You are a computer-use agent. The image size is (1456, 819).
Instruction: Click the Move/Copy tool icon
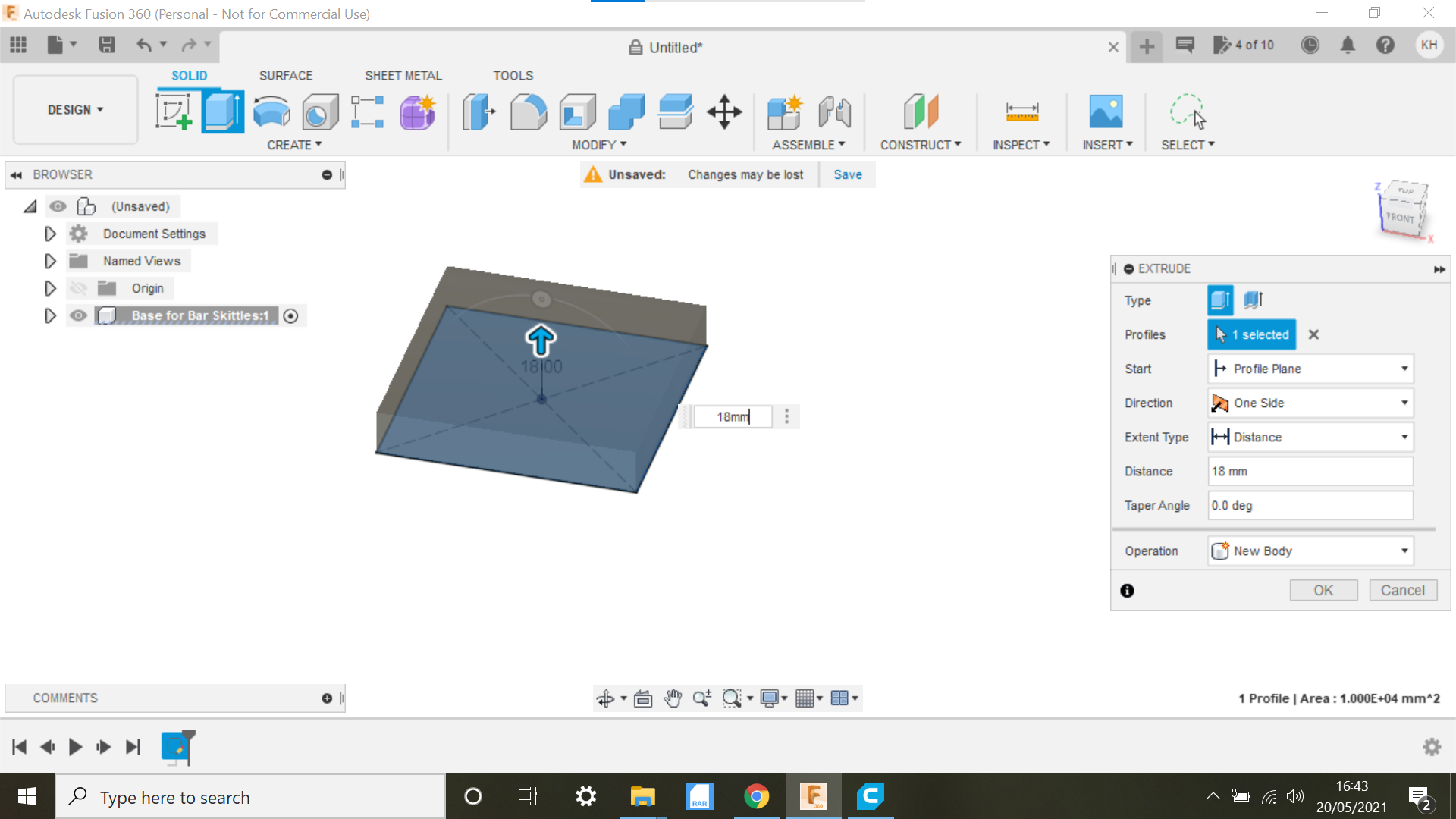(x=724, y=112)
